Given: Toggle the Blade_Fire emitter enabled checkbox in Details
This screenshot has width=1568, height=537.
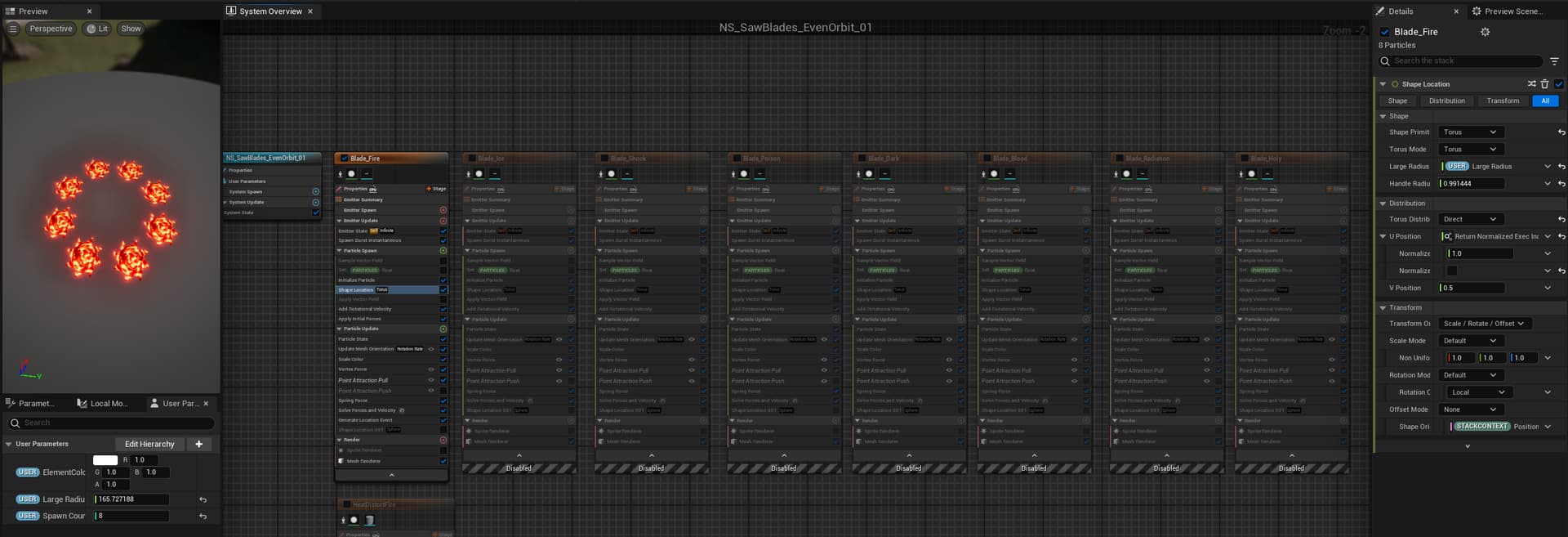Looking at the screenshot, I should click(x=1384, y=32).
